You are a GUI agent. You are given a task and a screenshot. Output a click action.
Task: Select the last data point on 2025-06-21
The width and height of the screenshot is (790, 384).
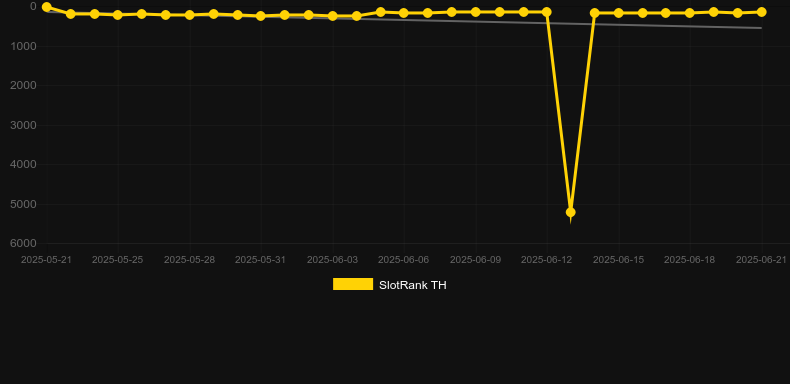click(761, 12)
